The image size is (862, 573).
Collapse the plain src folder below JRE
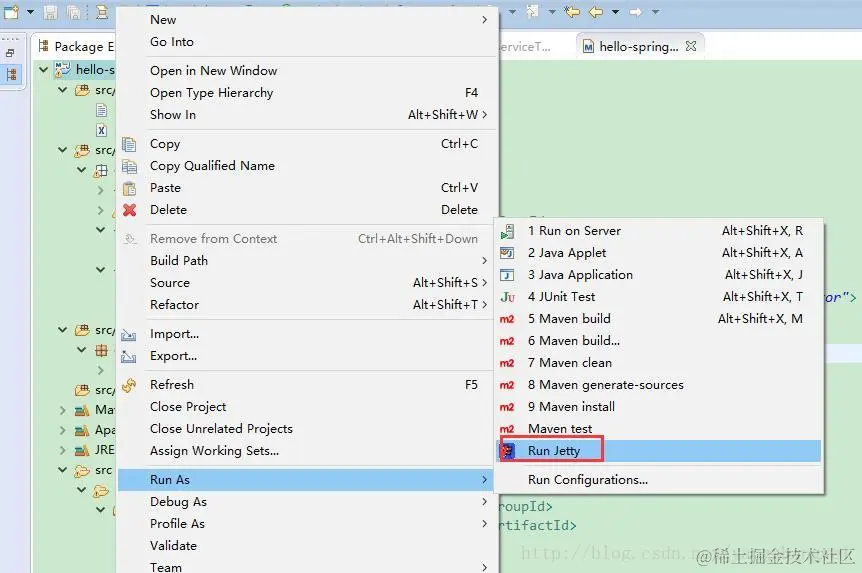pos(63,470)
